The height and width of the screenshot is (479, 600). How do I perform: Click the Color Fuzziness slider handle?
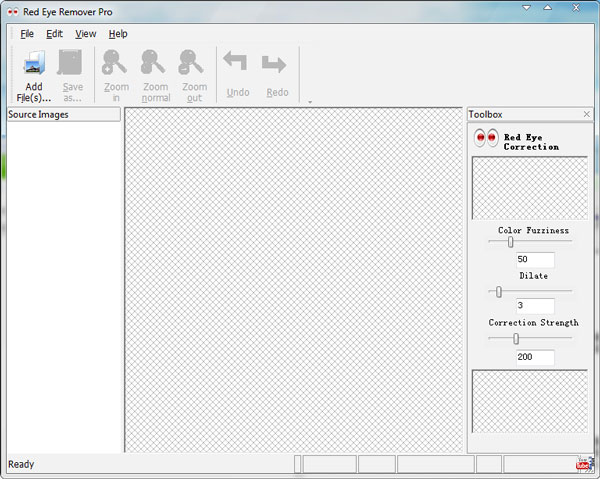510,242
